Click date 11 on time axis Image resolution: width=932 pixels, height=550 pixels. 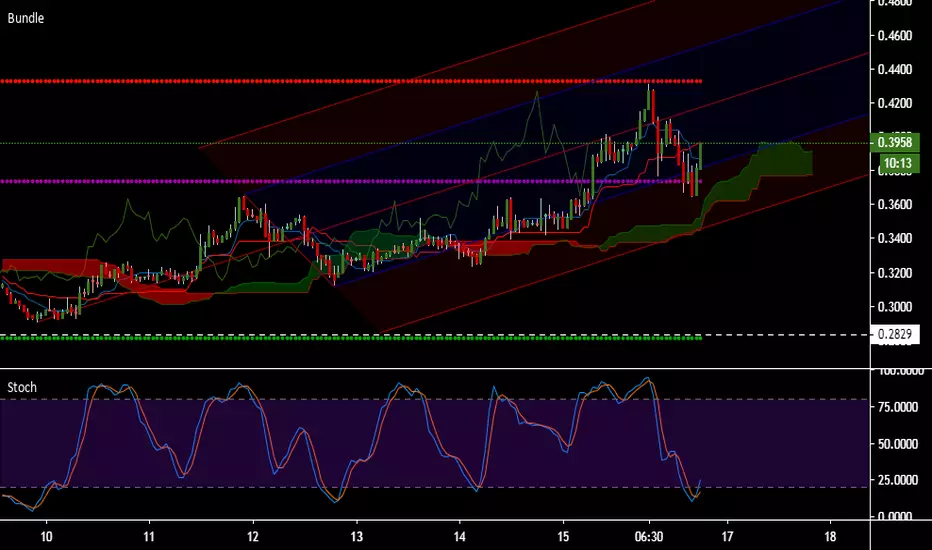[x=149, y=537]
